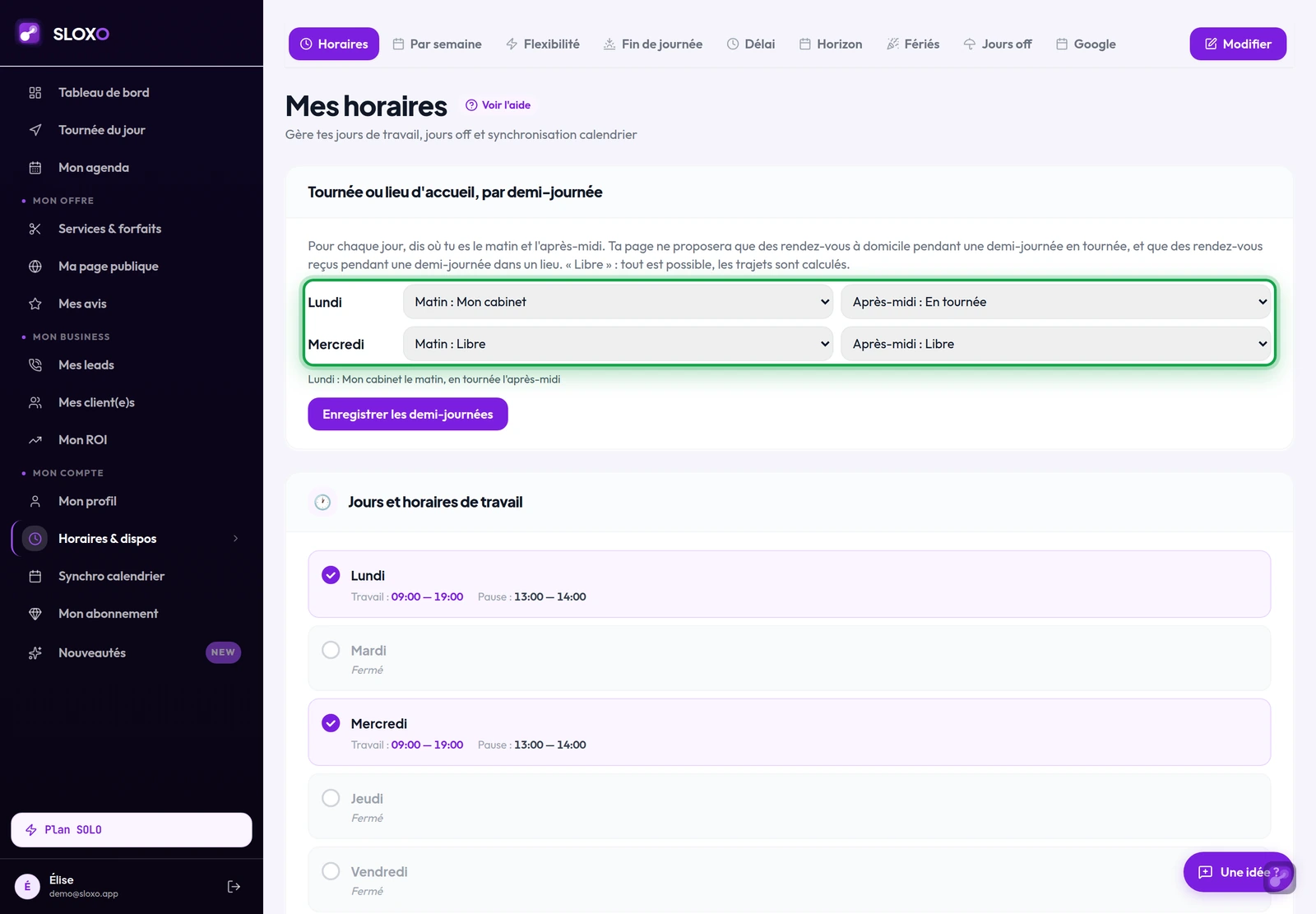Switch to the Flexibilité tab

point(543,44)
